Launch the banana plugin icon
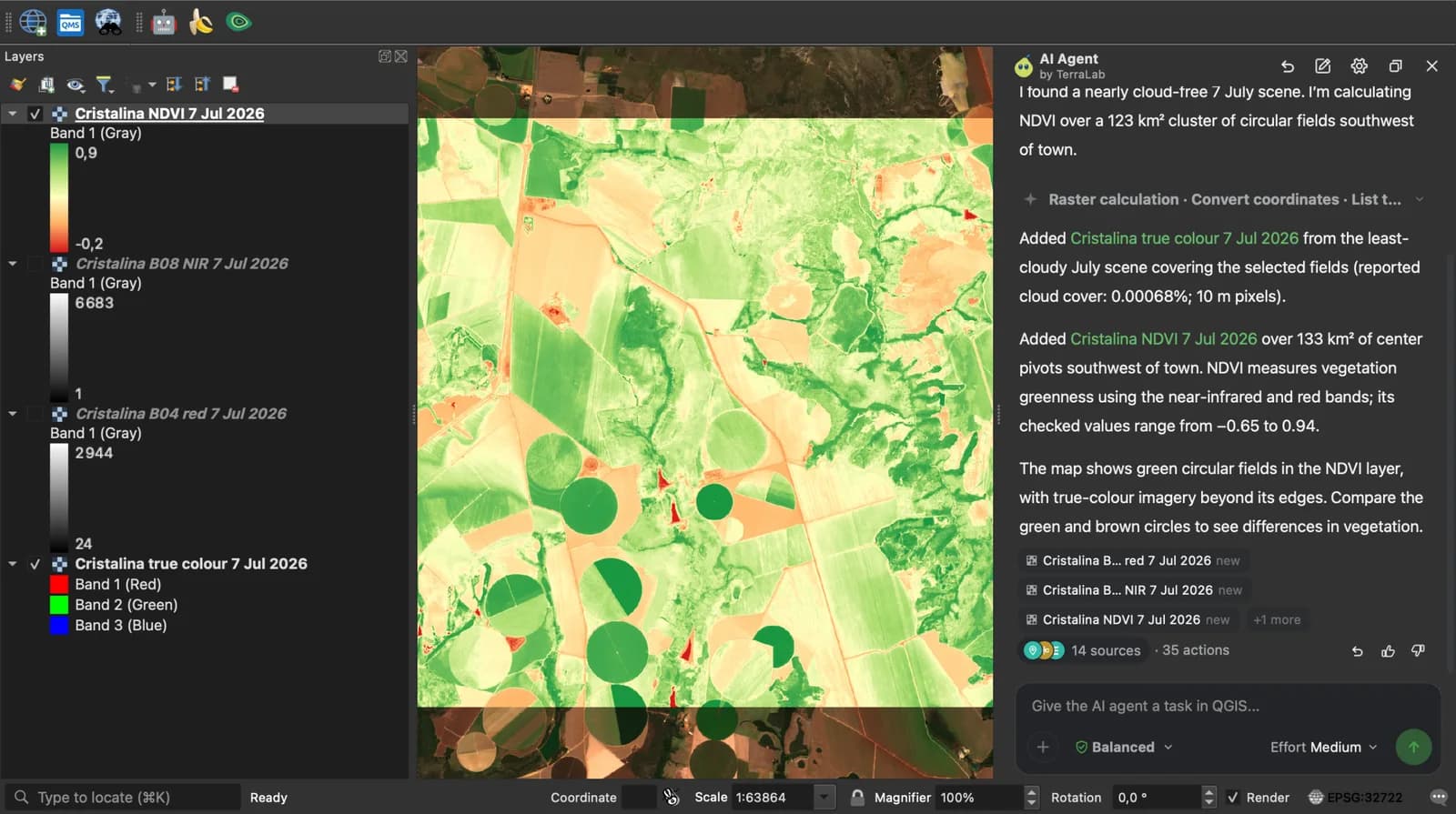 pyautogui.click(x=201, y=22)
